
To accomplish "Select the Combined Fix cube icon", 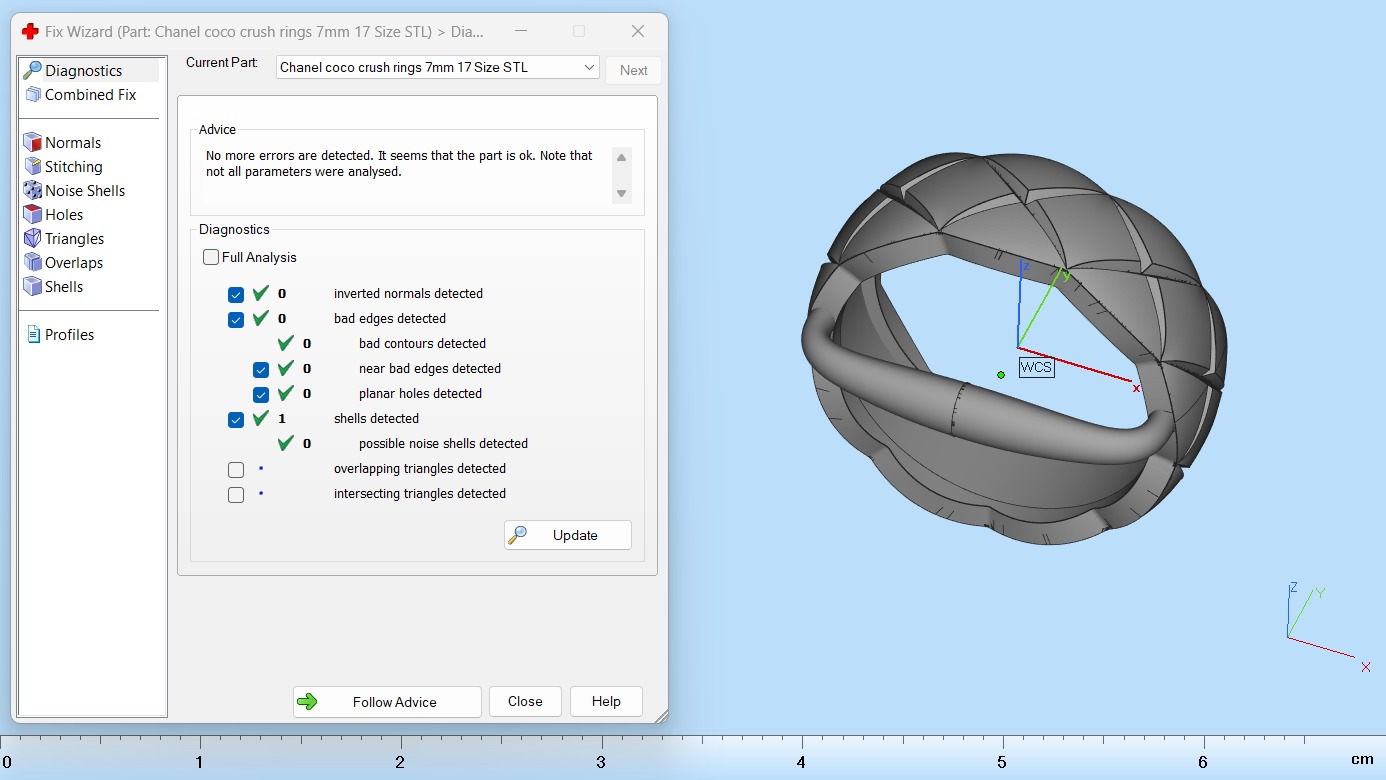I will (32, 95).
